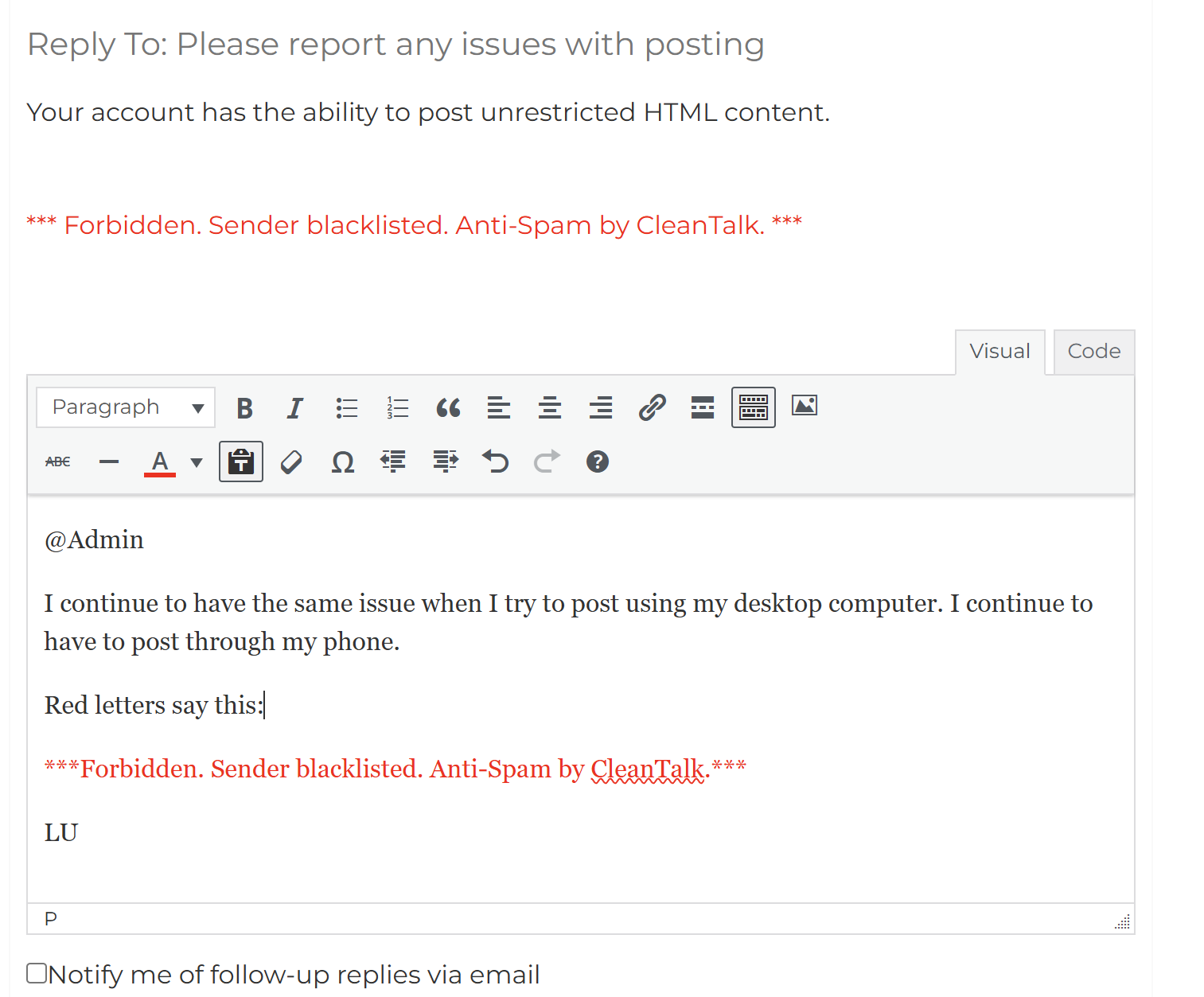Select the Visual editor tab
The height and width of the screenshot is (997, 1204).
click(x=999, y=352)
